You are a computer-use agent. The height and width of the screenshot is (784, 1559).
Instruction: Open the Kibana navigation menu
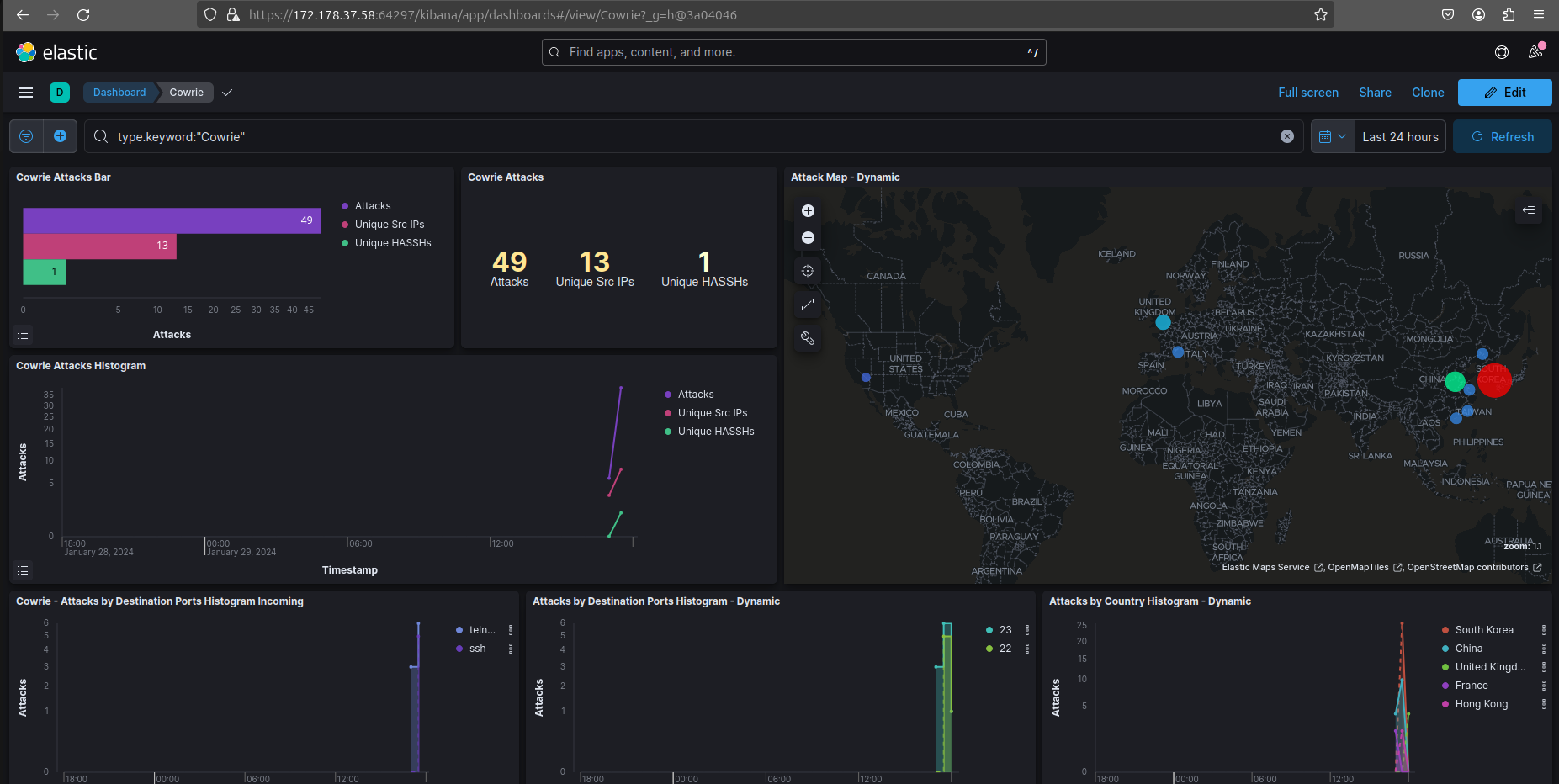click(x=26, y=93)
